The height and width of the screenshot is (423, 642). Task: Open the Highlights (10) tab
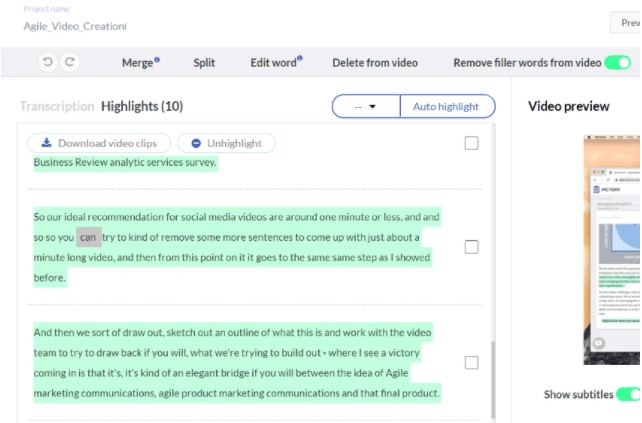coord(141,106)
